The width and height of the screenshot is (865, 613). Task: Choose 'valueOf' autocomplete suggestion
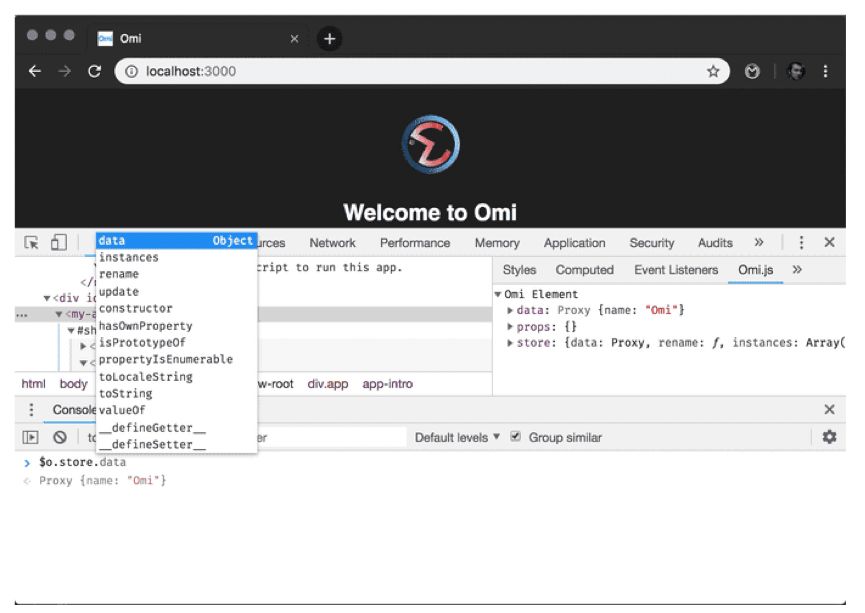coord(177,410)
